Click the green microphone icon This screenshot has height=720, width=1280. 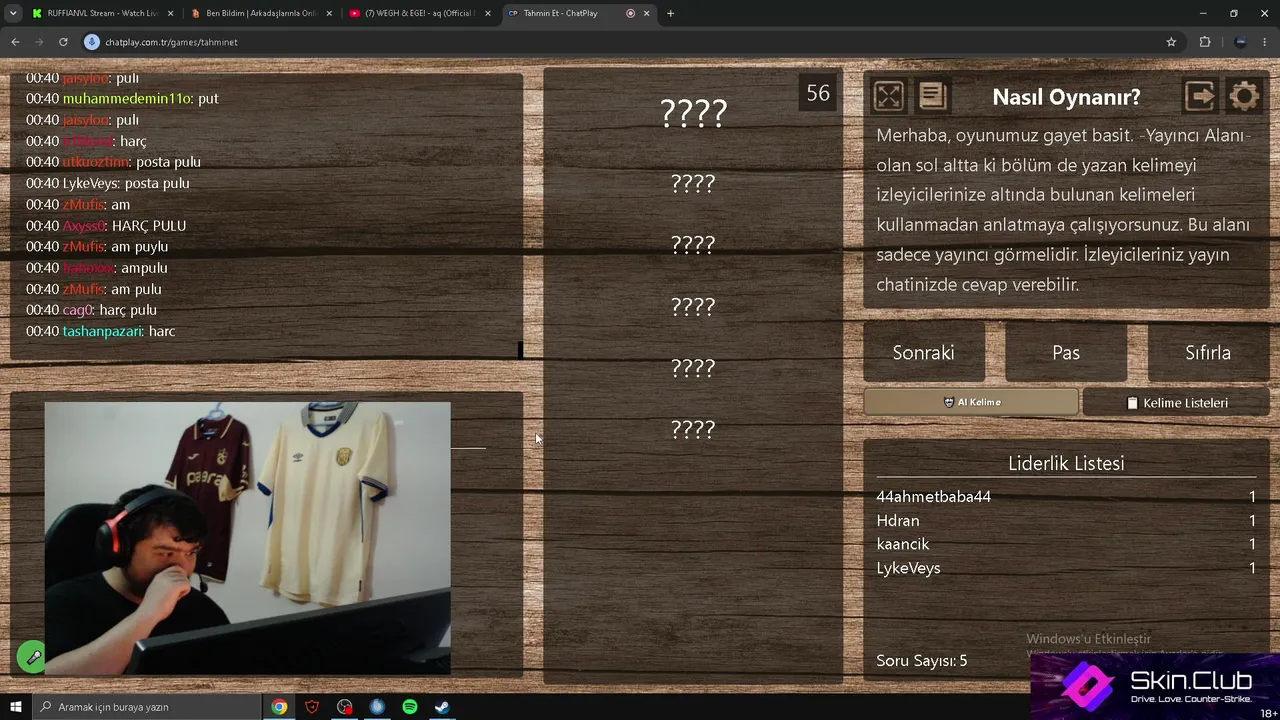pyautogui.click(x=32, y=657)
